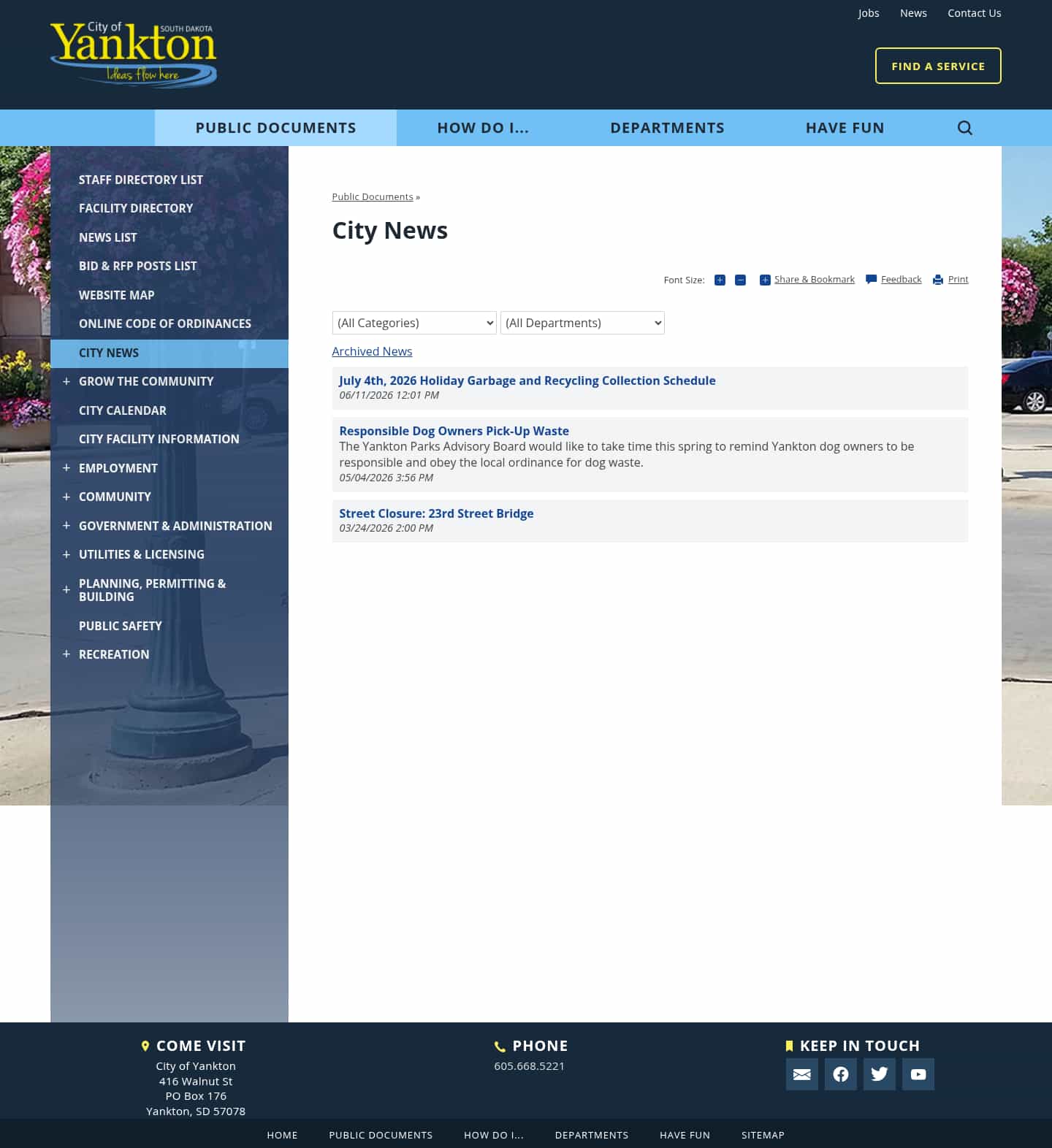The image size is (1052, 1148).
Task: Open Street Closure 23rd Street Bridge article
Action: tap(436, 513)
